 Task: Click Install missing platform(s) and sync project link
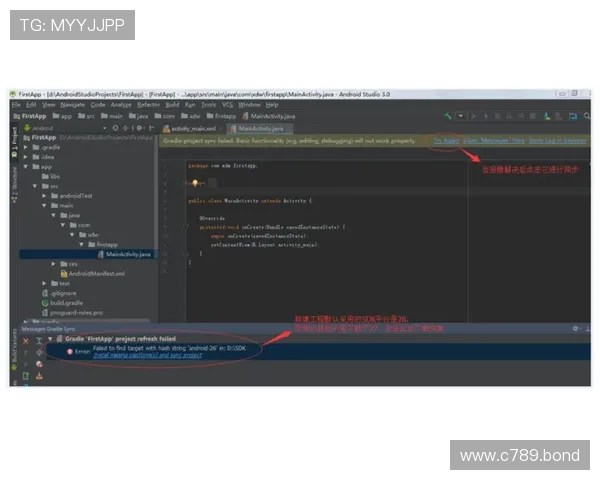pos(148,355)
